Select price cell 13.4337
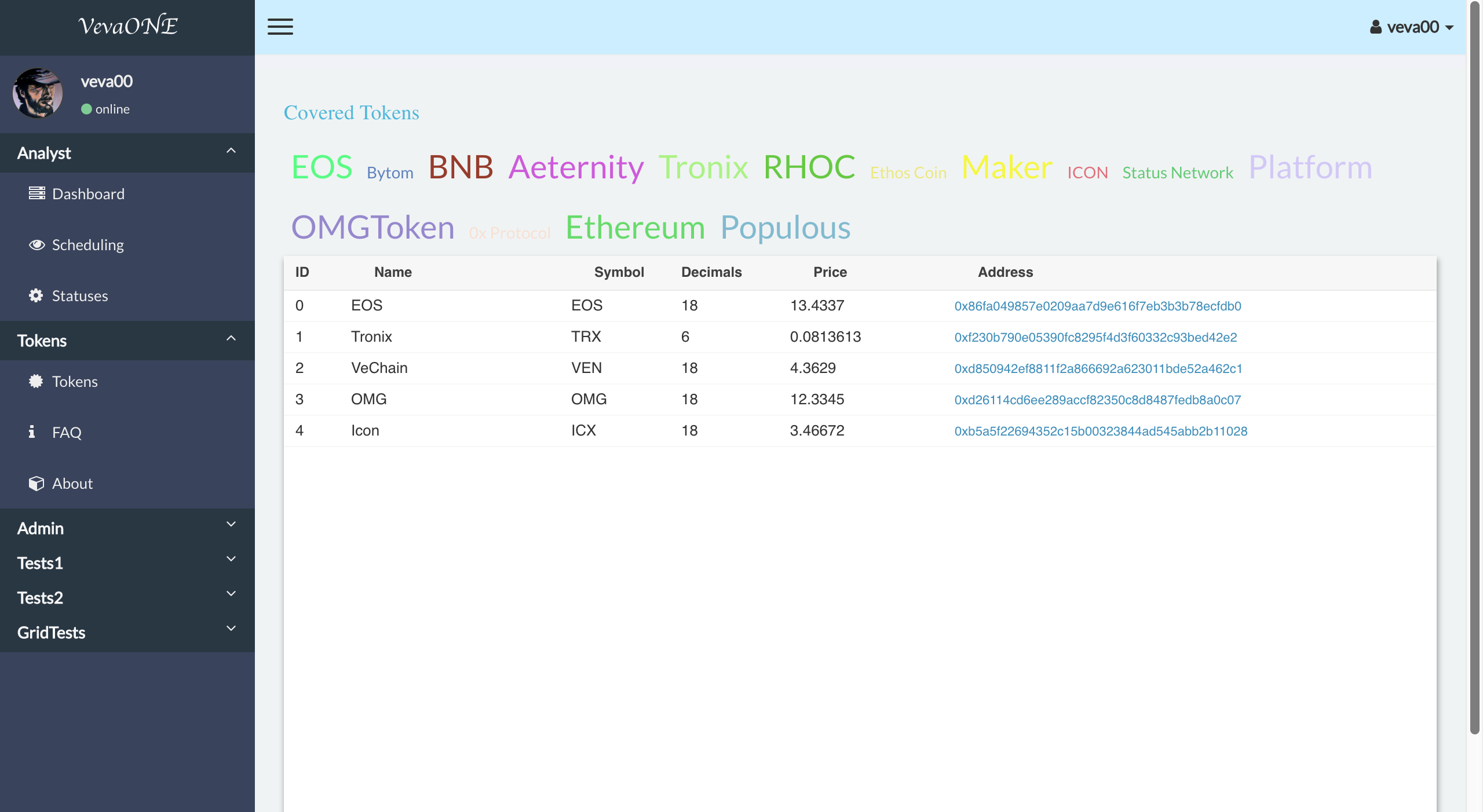The height and width of the screenshot is (812, 1483). click(x=817, y=305)
